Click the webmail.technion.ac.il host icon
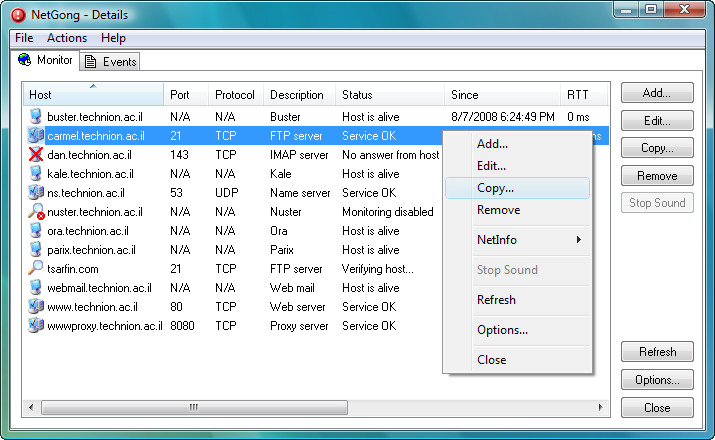The image size is (715, 440). (x=36, y=288)
